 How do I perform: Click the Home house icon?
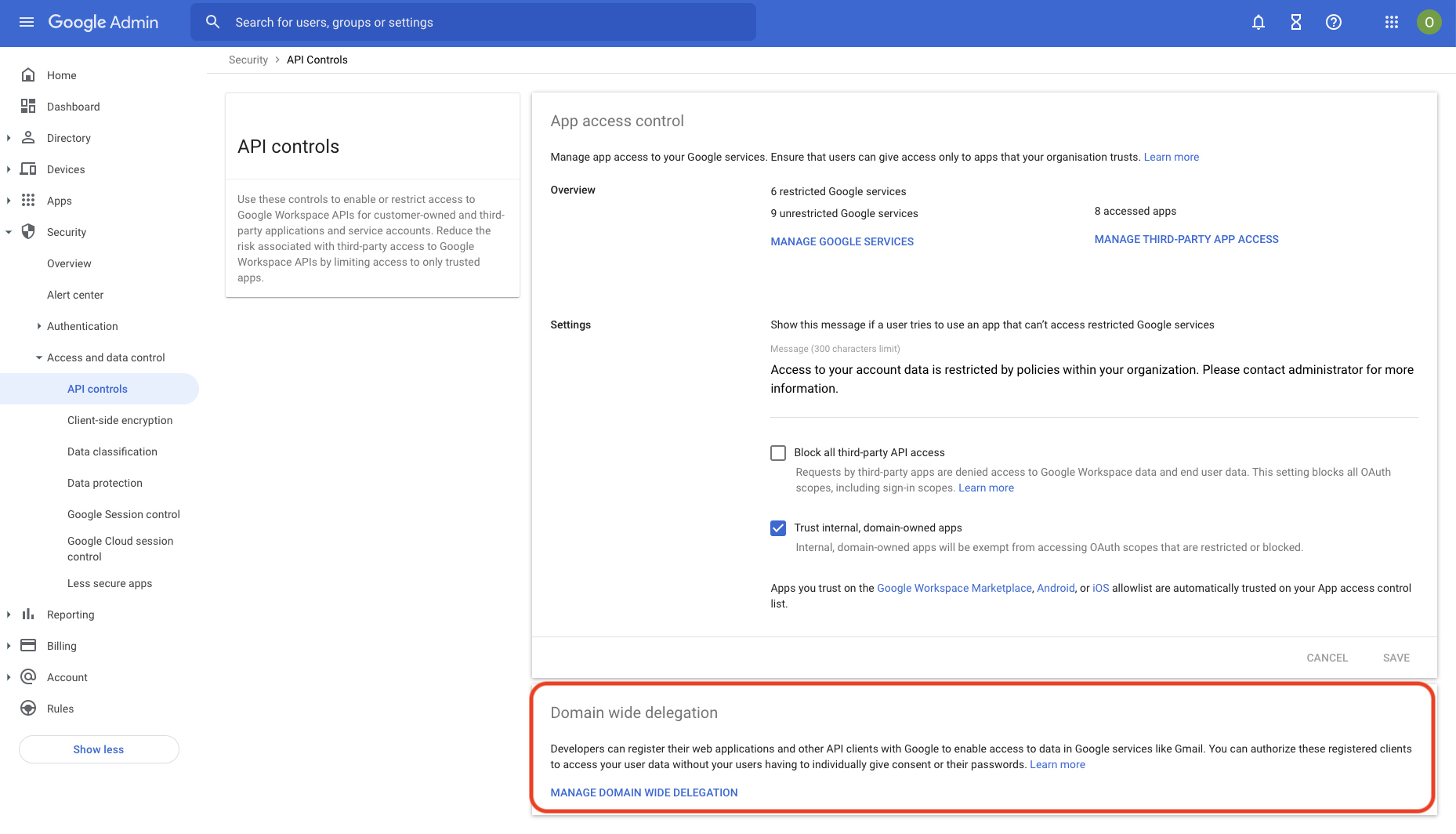pos(28,74)
